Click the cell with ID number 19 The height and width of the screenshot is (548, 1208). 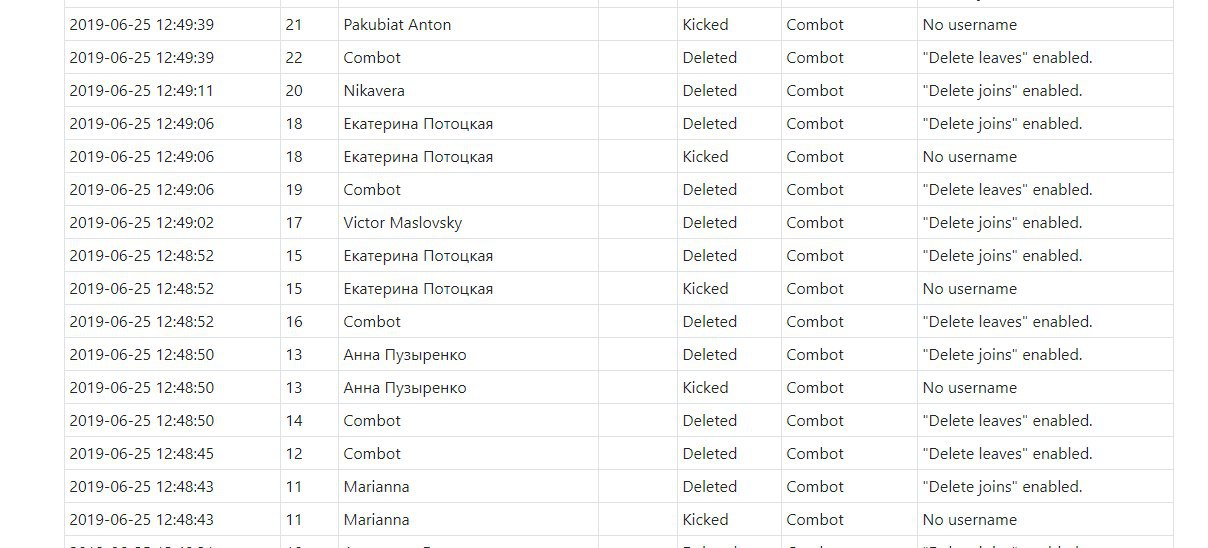coord(309,190)
